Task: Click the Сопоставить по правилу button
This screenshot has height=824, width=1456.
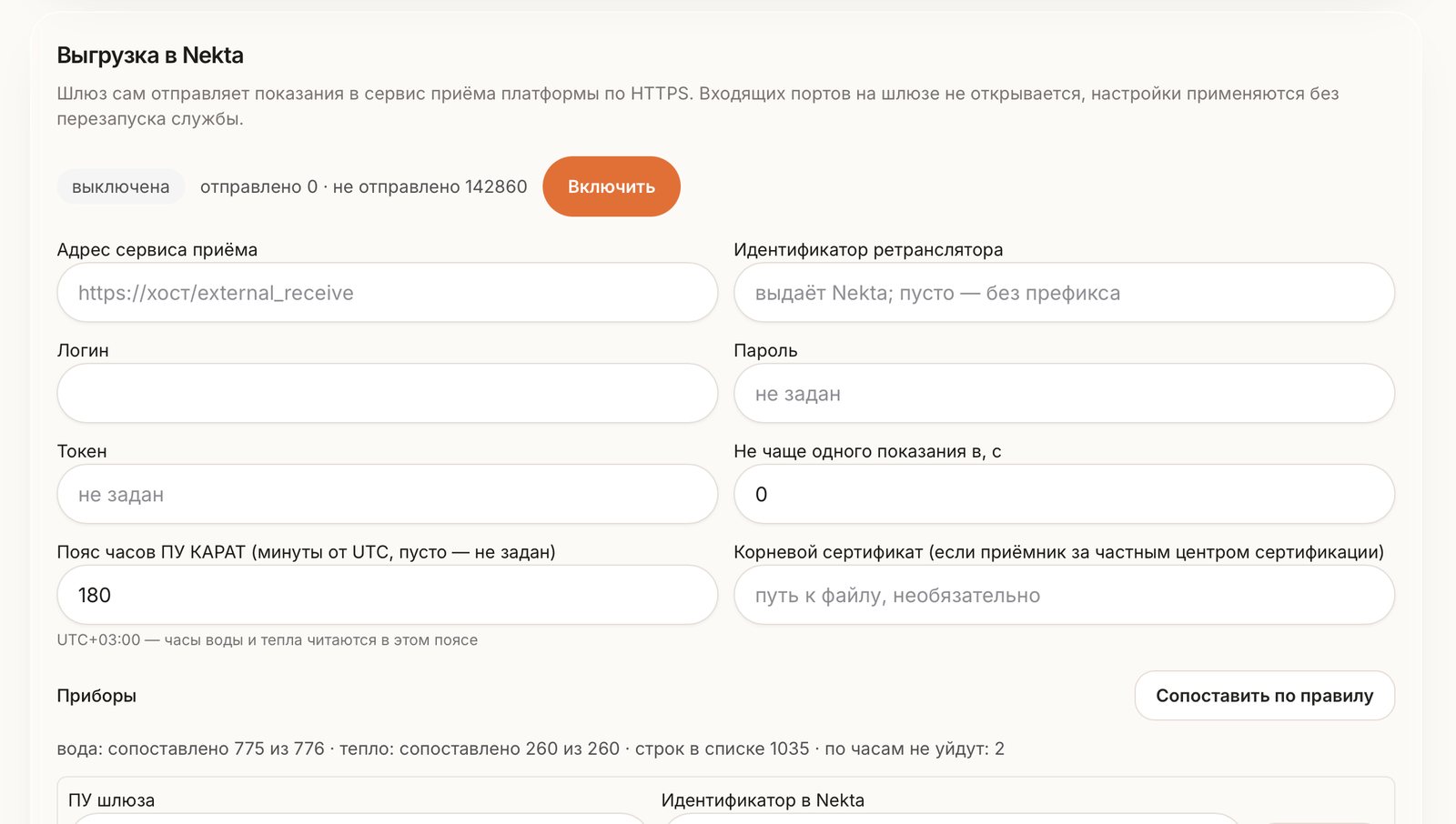Action: [x=1264, y=696]
